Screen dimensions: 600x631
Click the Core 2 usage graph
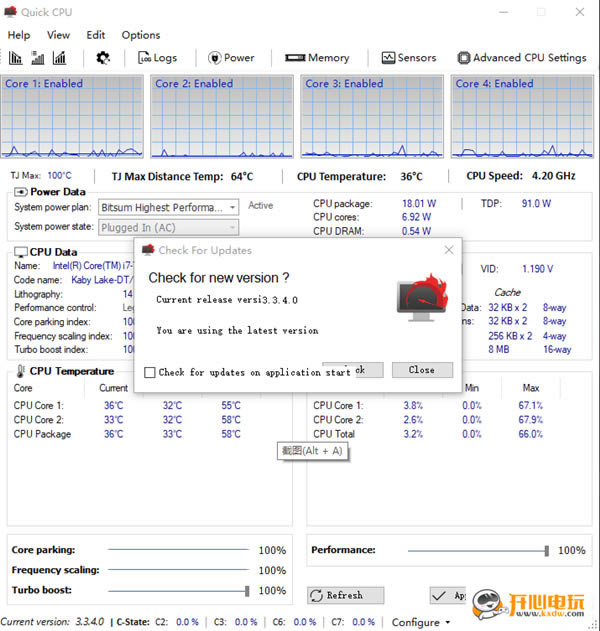coord(222,116)
